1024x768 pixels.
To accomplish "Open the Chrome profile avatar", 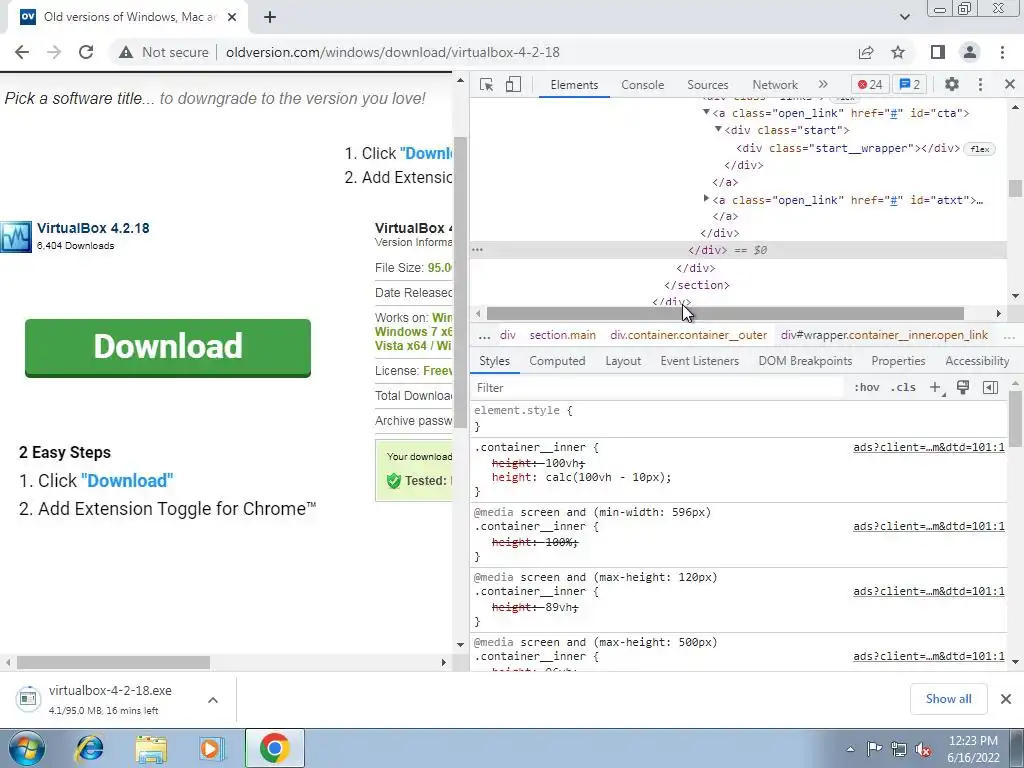I will [970, 52].
